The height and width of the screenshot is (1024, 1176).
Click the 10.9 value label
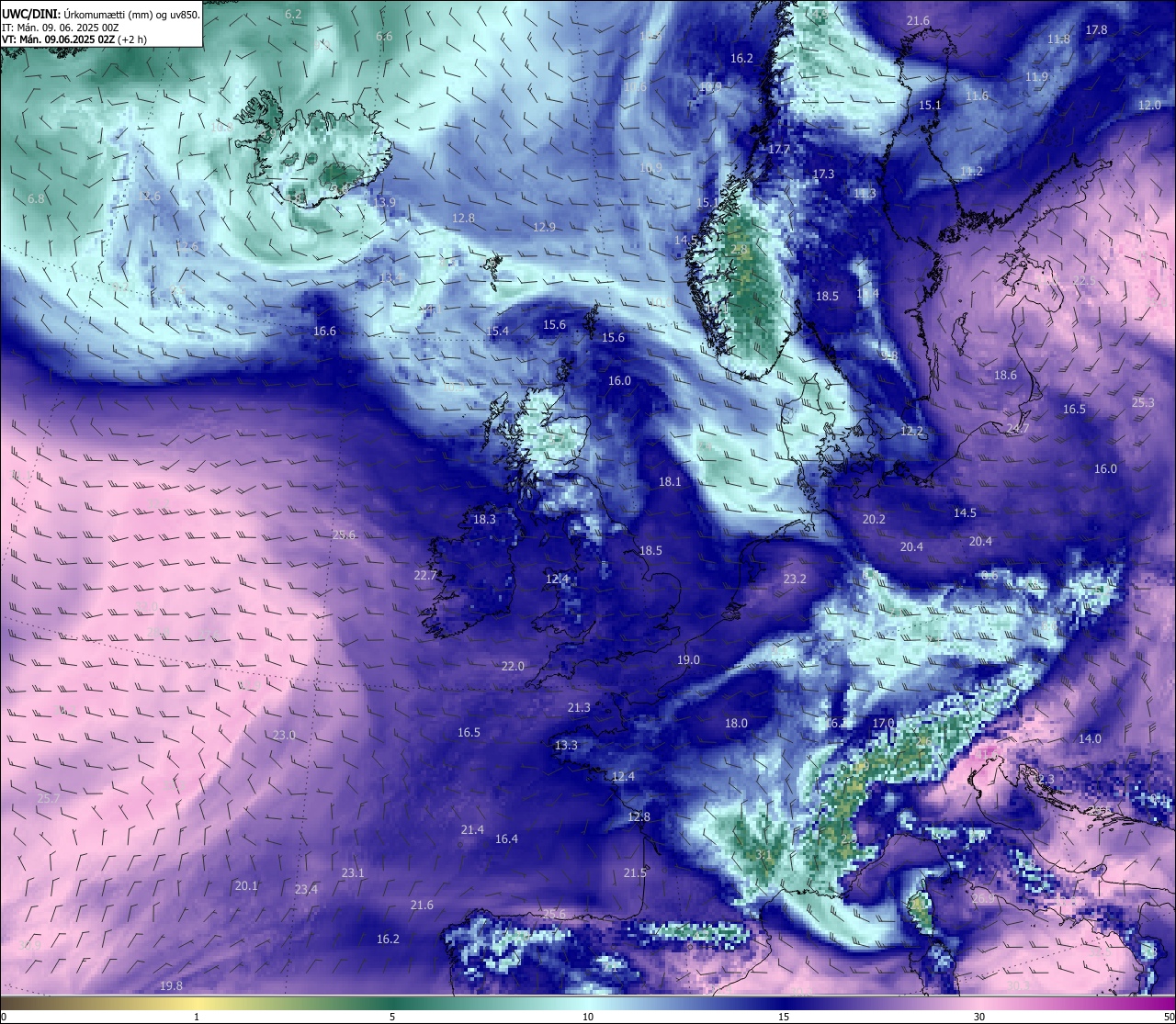pos(650,168)
